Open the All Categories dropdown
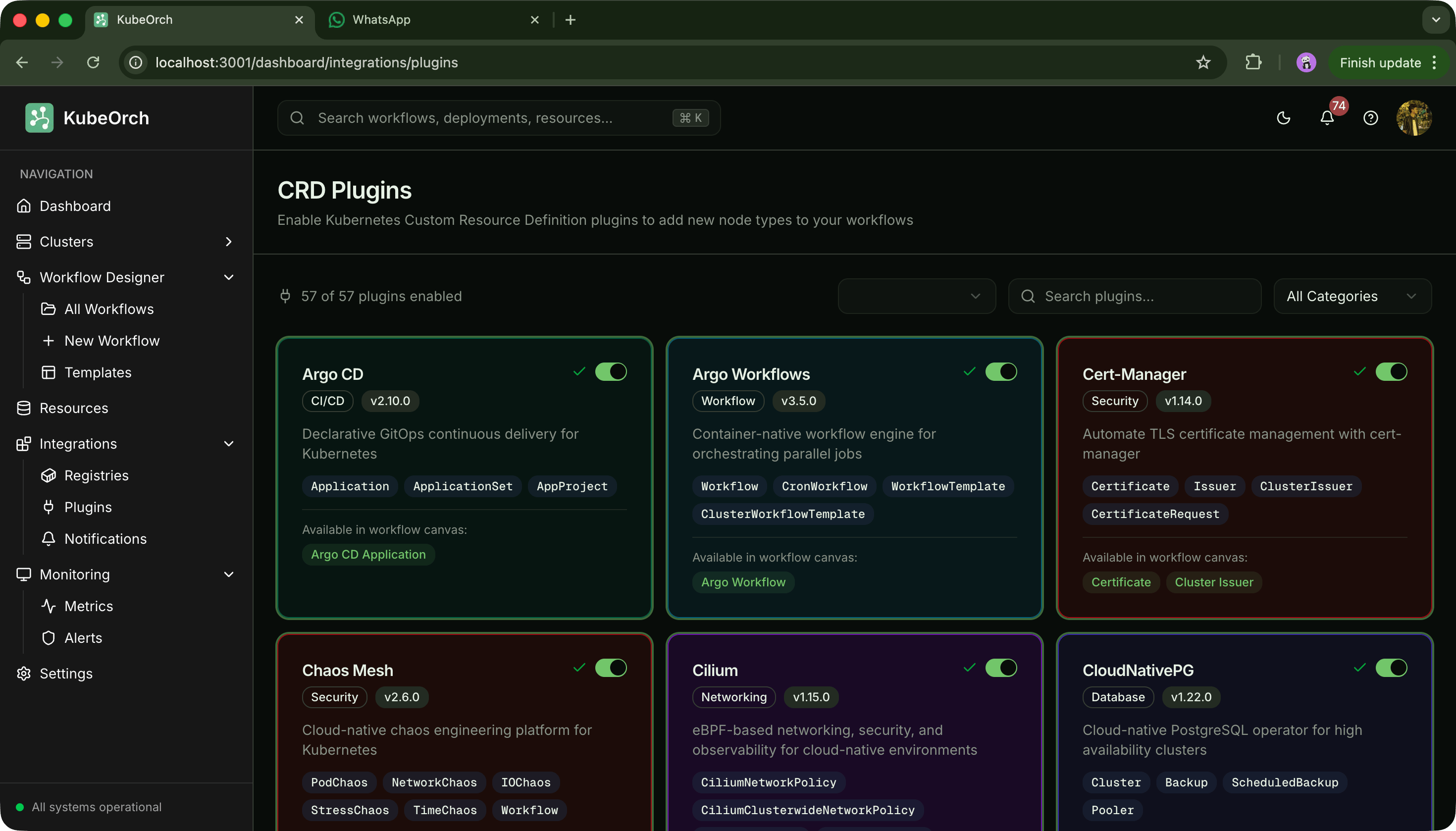Viewport: 1456px width, 831px height. click(x=1352, y=296)
